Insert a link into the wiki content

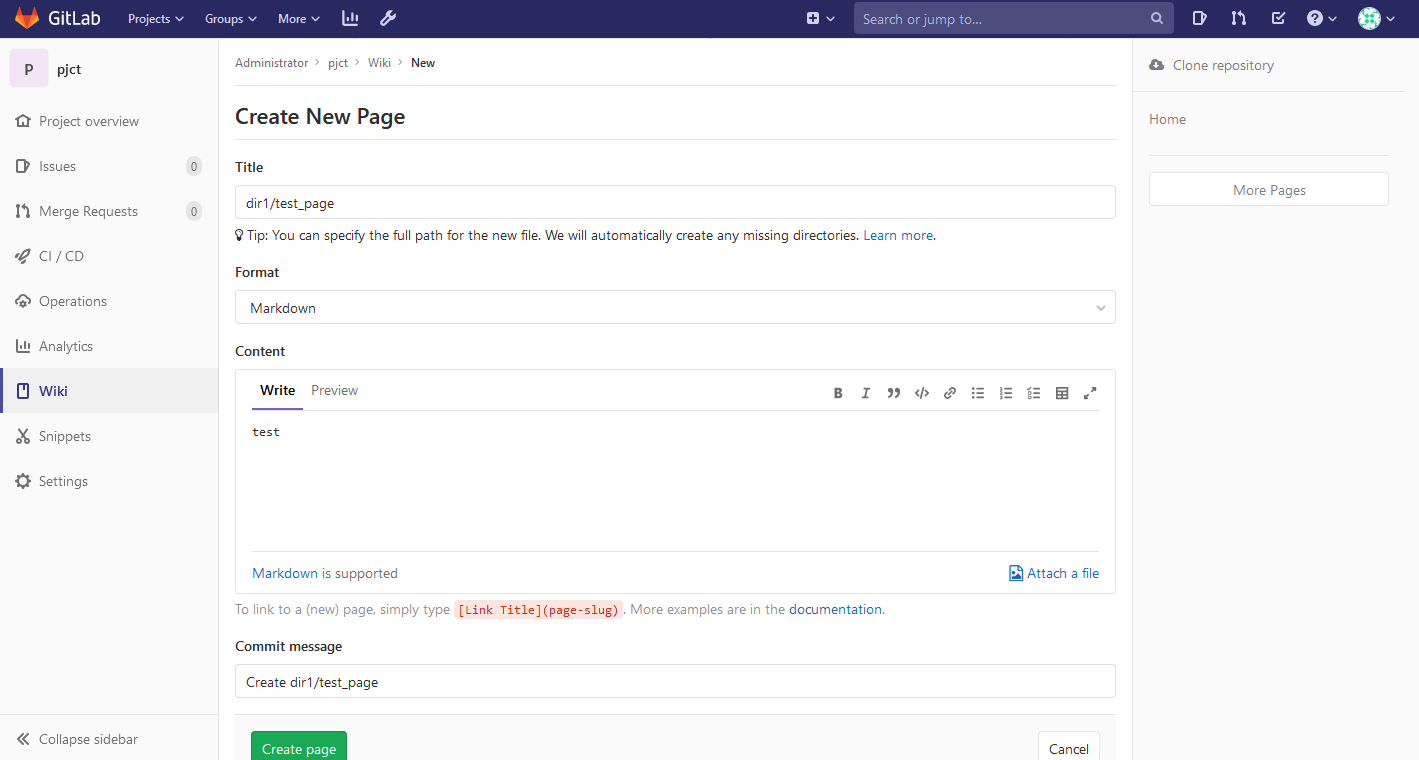(x=950, y=393)
